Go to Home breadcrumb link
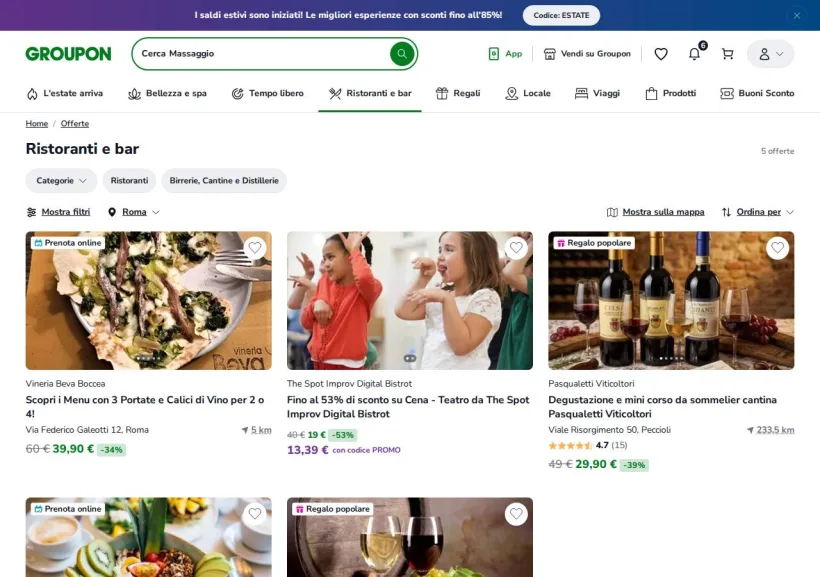 pos(37,123)
